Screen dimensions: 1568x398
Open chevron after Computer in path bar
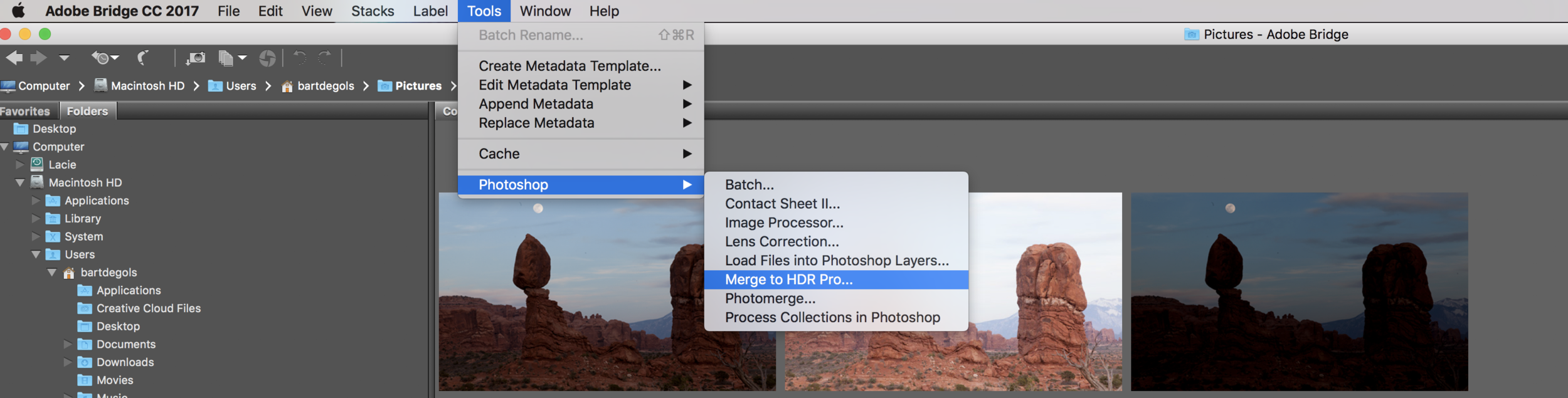pos(82,86)
